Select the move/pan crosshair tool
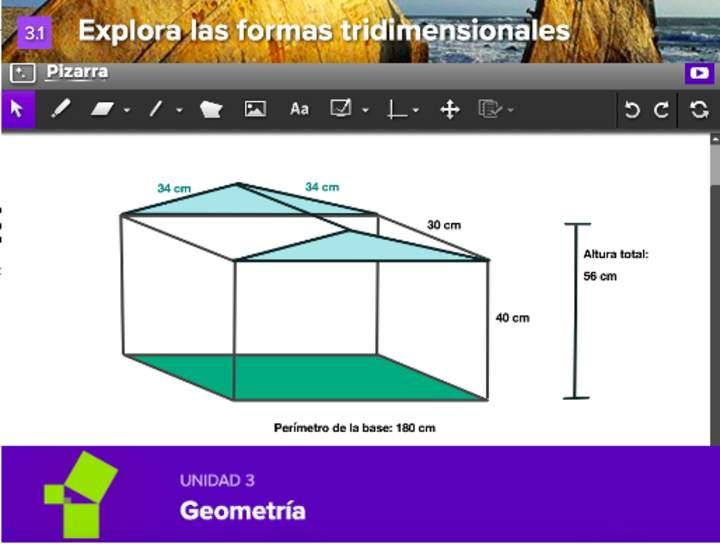 (x=450, y=110)
